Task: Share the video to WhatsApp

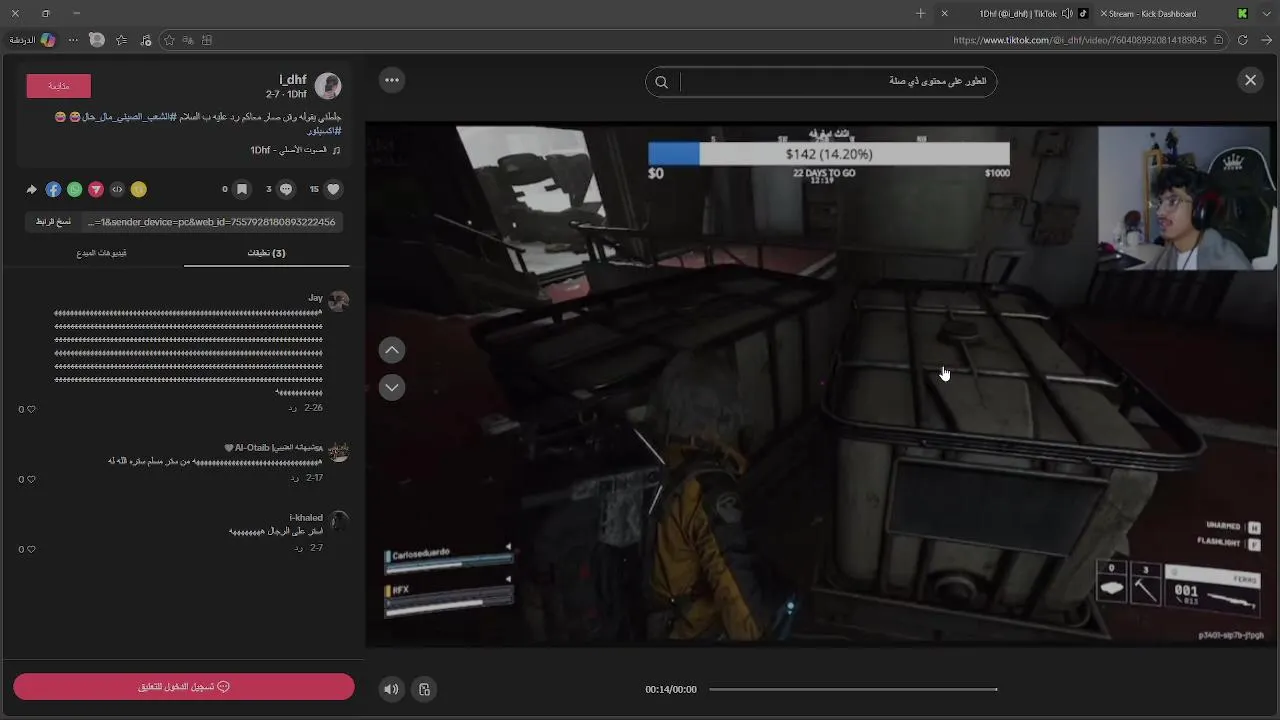Action: [x=74, y=189]
